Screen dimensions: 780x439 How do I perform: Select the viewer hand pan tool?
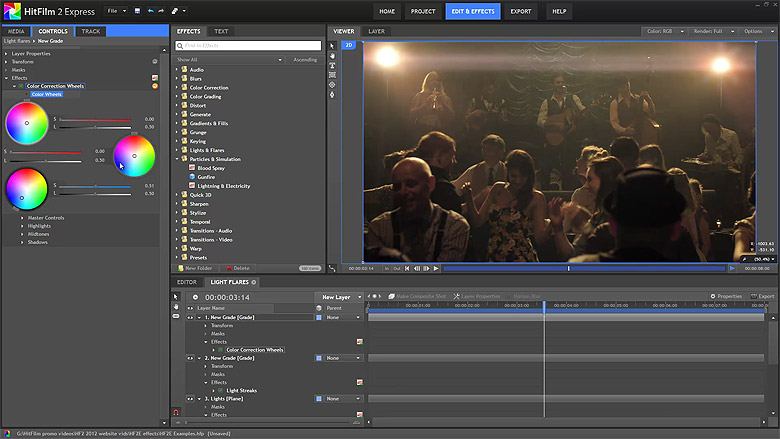tap(332, 56)
